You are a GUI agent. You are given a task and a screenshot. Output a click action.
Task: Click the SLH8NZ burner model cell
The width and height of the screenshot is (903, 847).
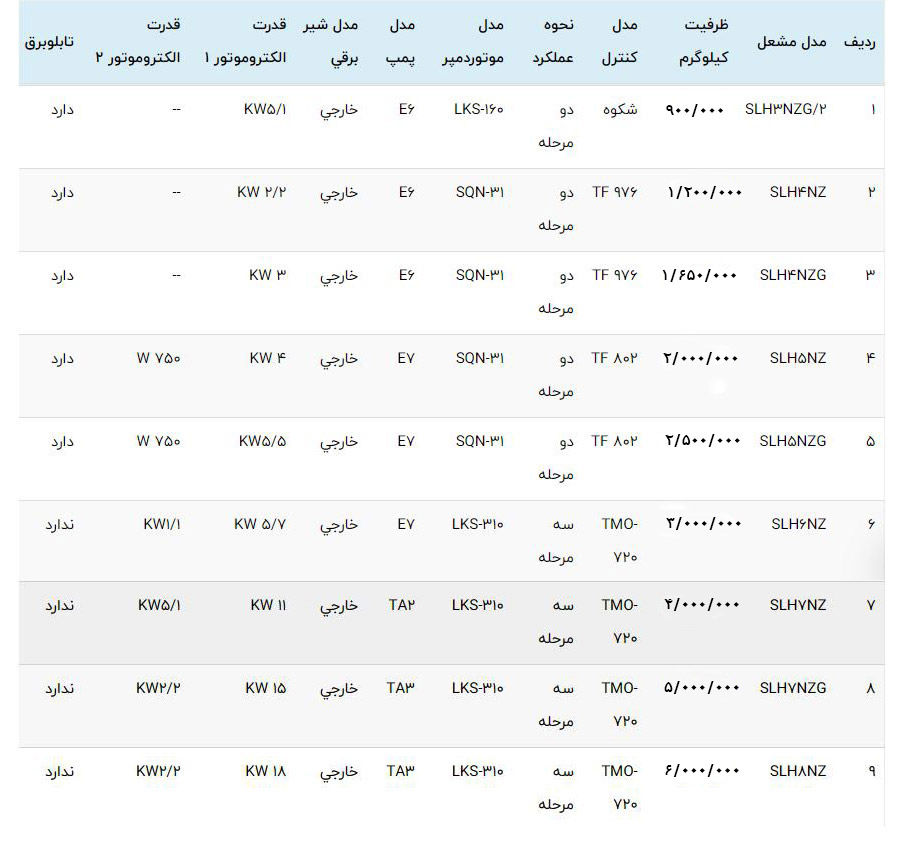(798, 771)
